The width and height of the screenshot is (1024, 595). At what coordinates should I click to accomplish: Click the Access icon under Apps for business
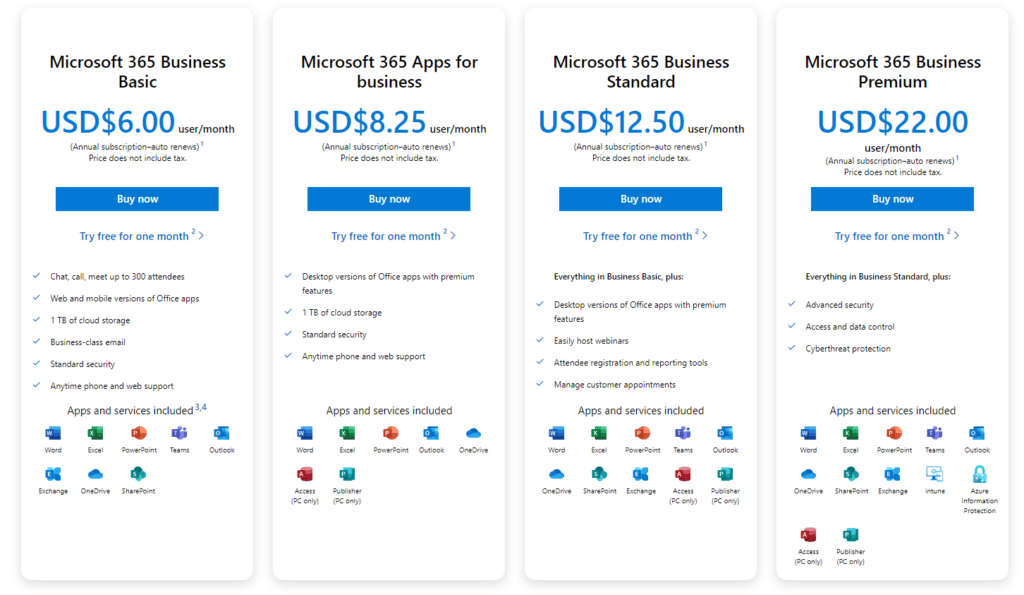[x=304, y=474]
